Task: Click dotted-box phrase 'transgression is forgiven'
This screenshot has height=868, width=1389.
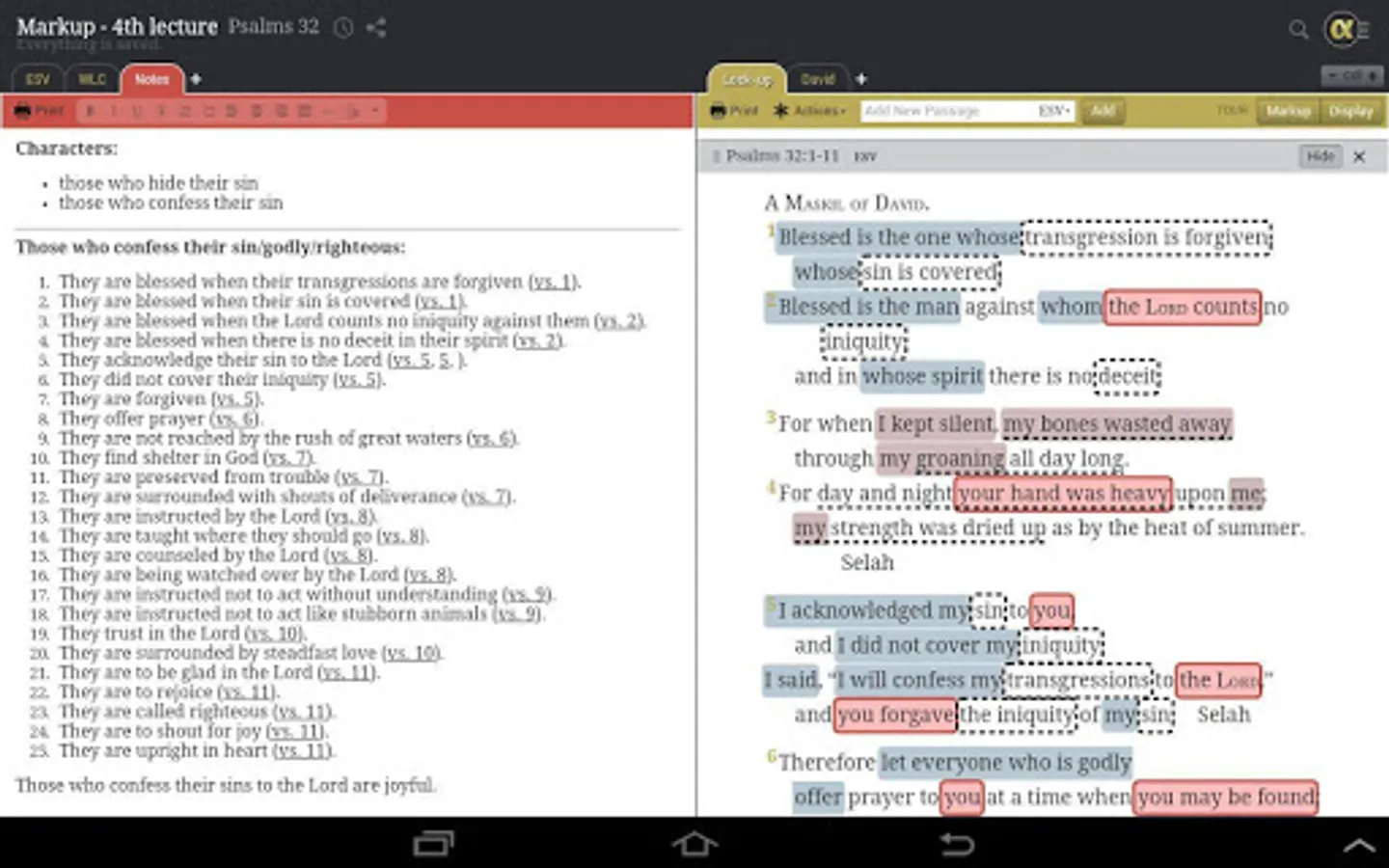Action: (x=1146, y=237)
